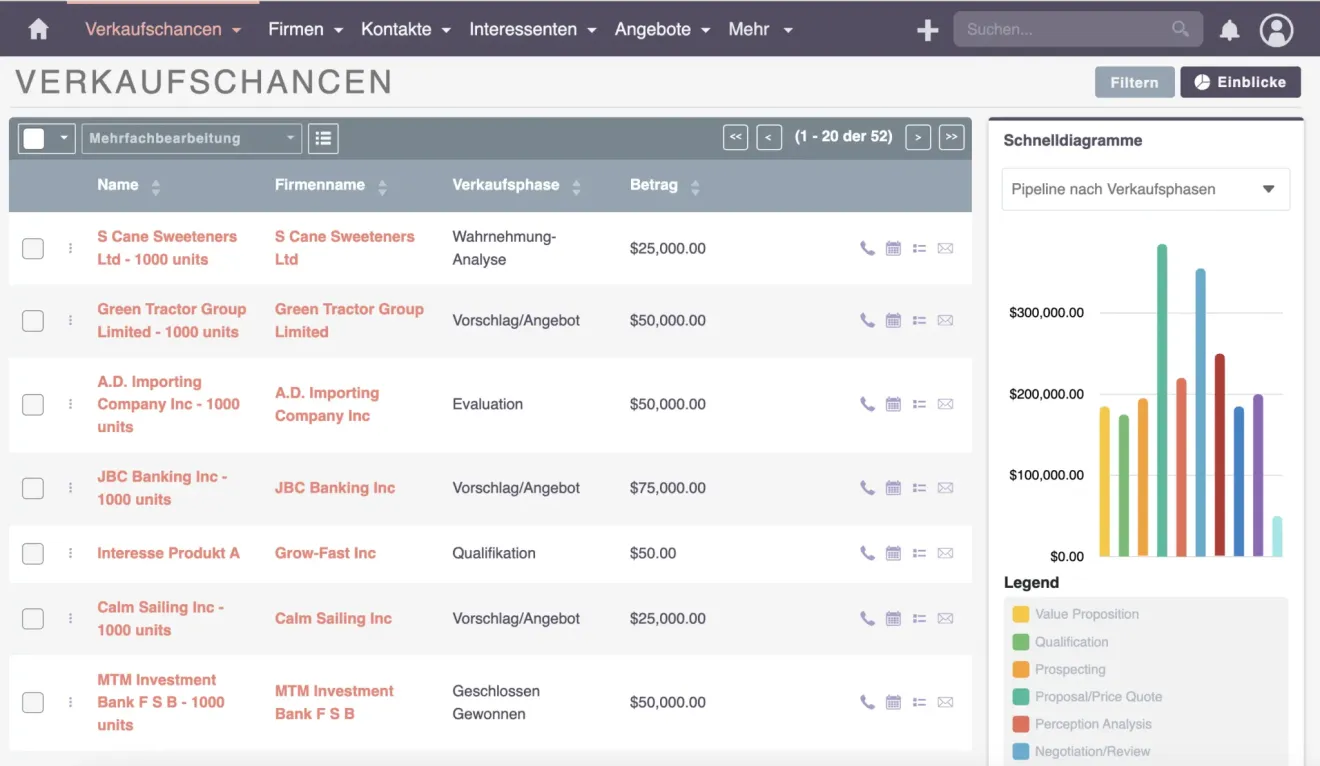The image size is (1320, 766).
Task: Create task for A.D. Importing row
Action: 919,404
